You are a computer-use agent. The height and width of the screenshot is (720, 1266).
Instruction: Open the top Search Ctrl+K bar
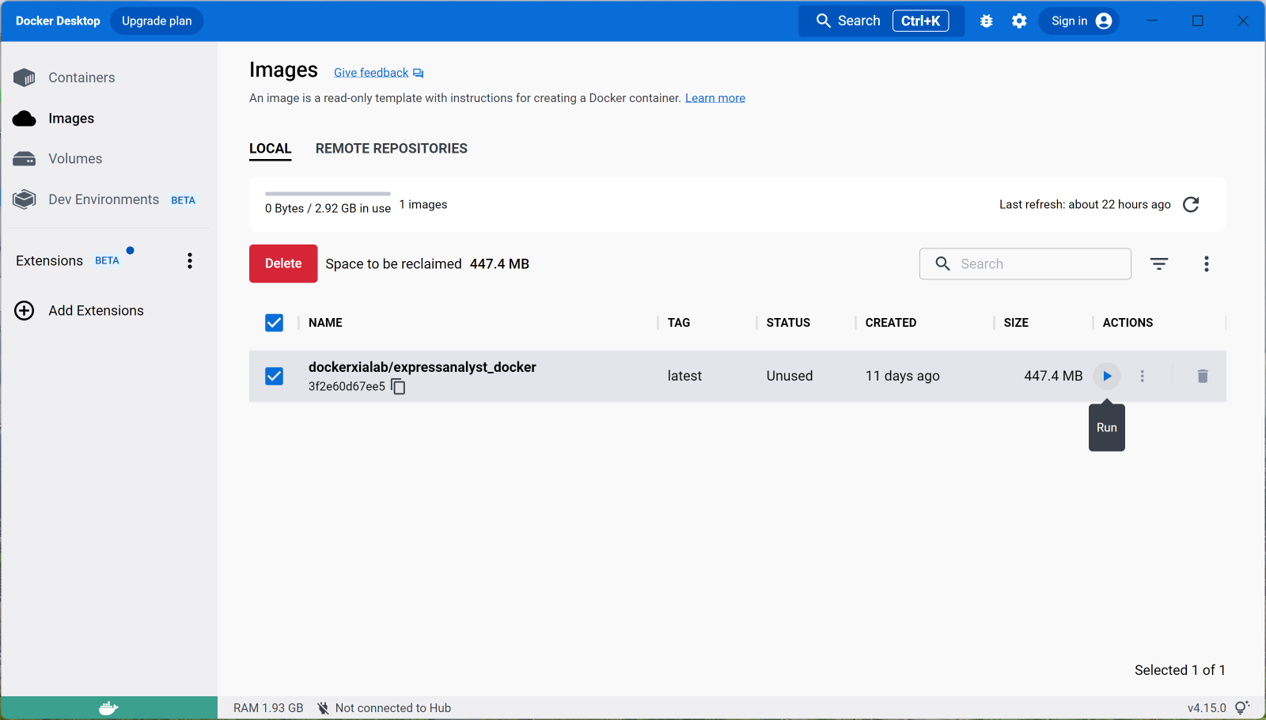[x=881, y=21]
